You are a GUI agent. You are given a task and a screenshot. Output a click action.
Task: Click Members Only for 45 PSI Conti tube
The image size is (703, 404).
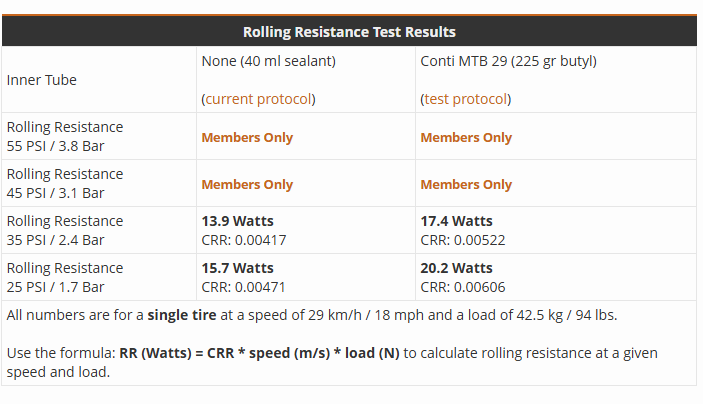pos(466,184)
